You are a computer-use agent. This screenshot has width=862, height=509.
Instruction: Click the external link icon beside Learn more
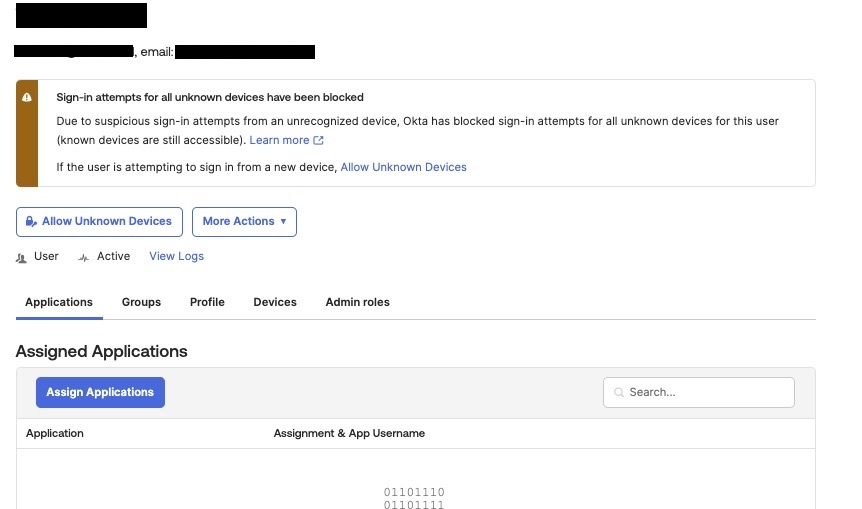click(319, 141)
